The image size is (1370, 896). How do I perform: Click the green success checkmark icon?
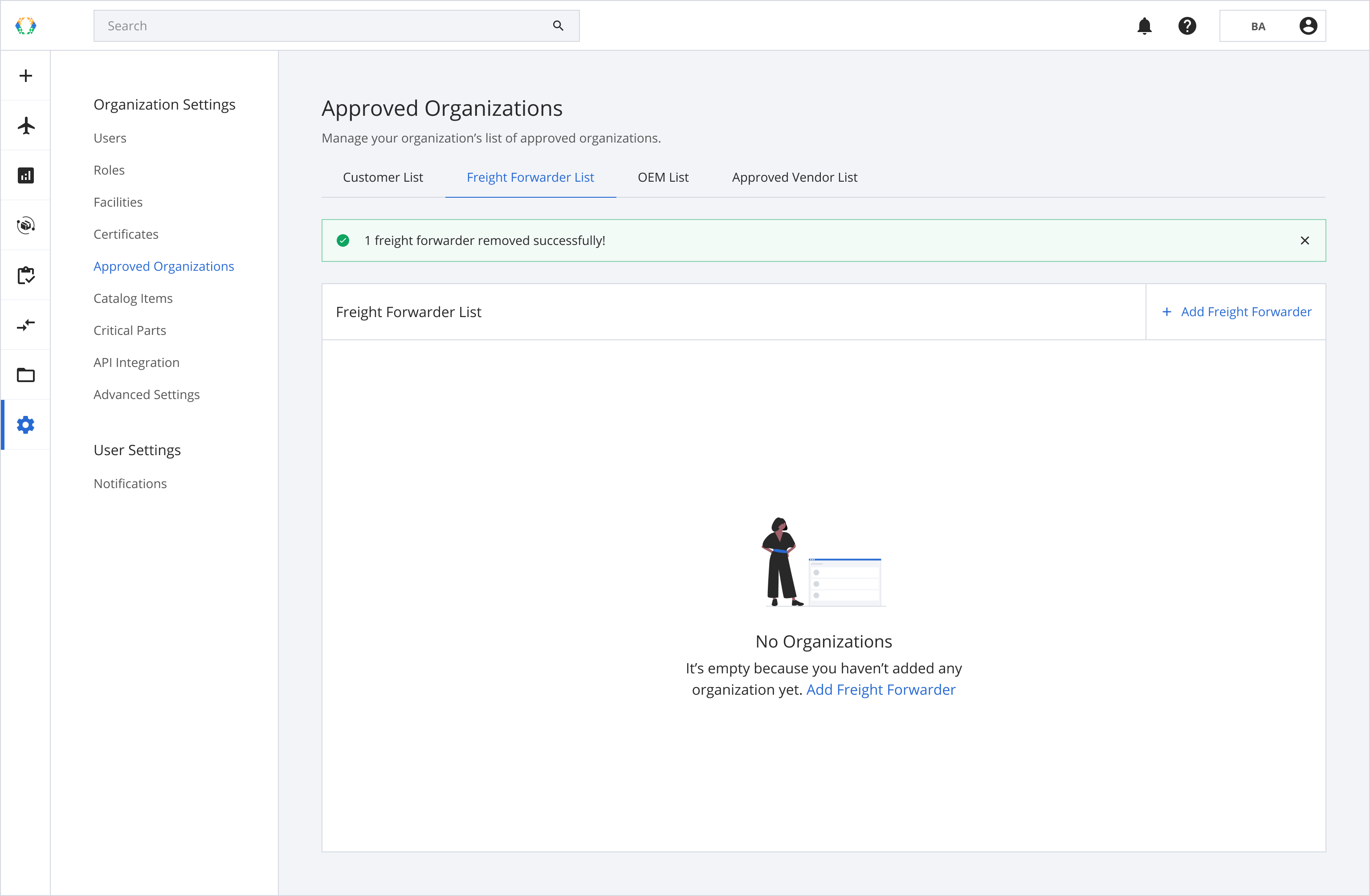coord(343,240)
